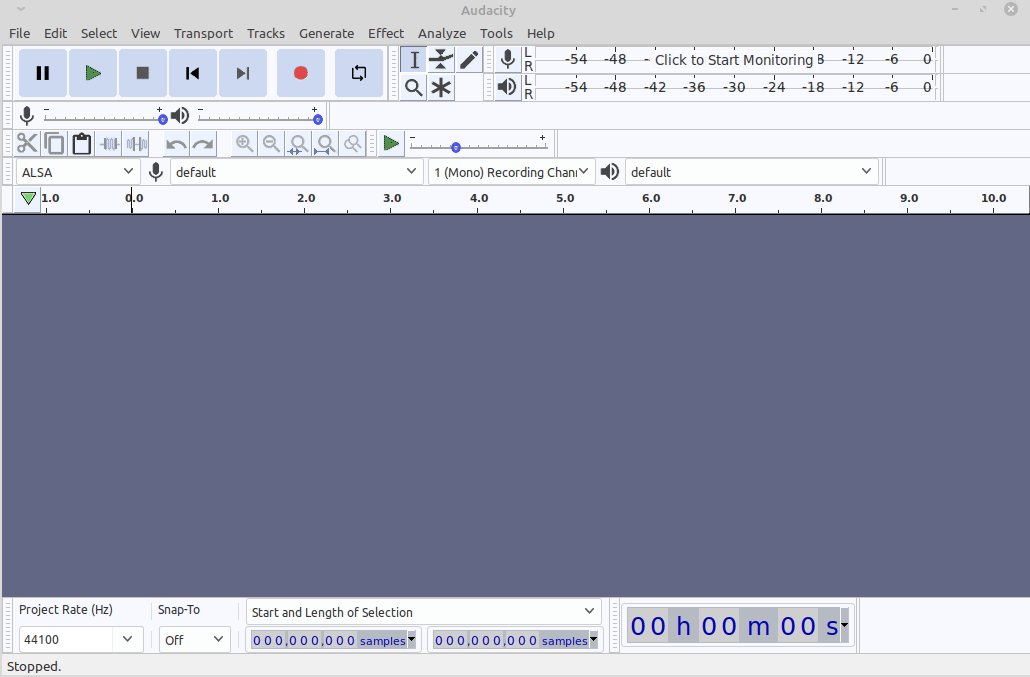Select the Draw (pencil) tool

(x=468, y=60)
